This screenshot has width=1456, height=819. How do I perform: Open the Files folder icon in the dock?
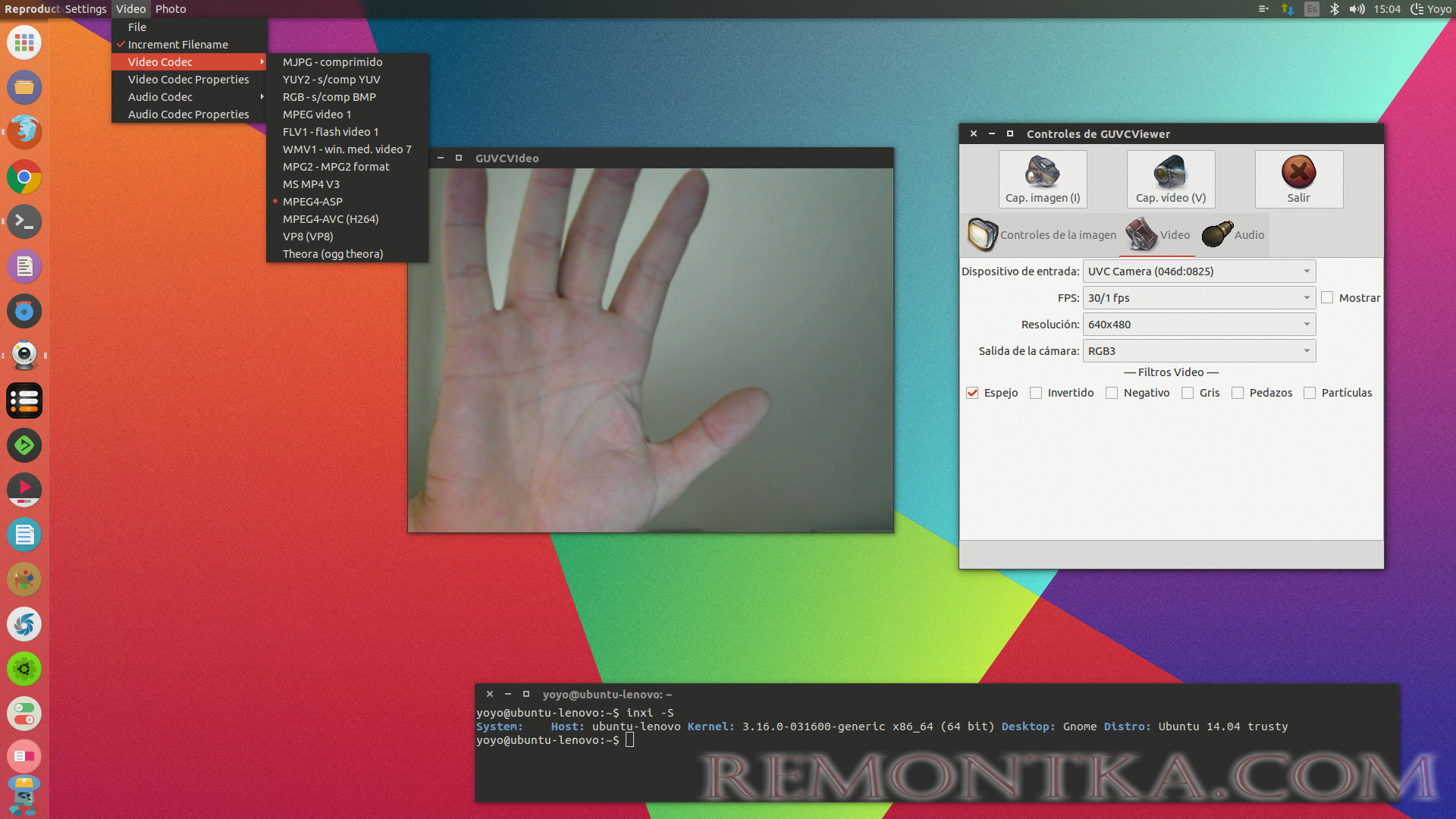click(x=24, y=87)
